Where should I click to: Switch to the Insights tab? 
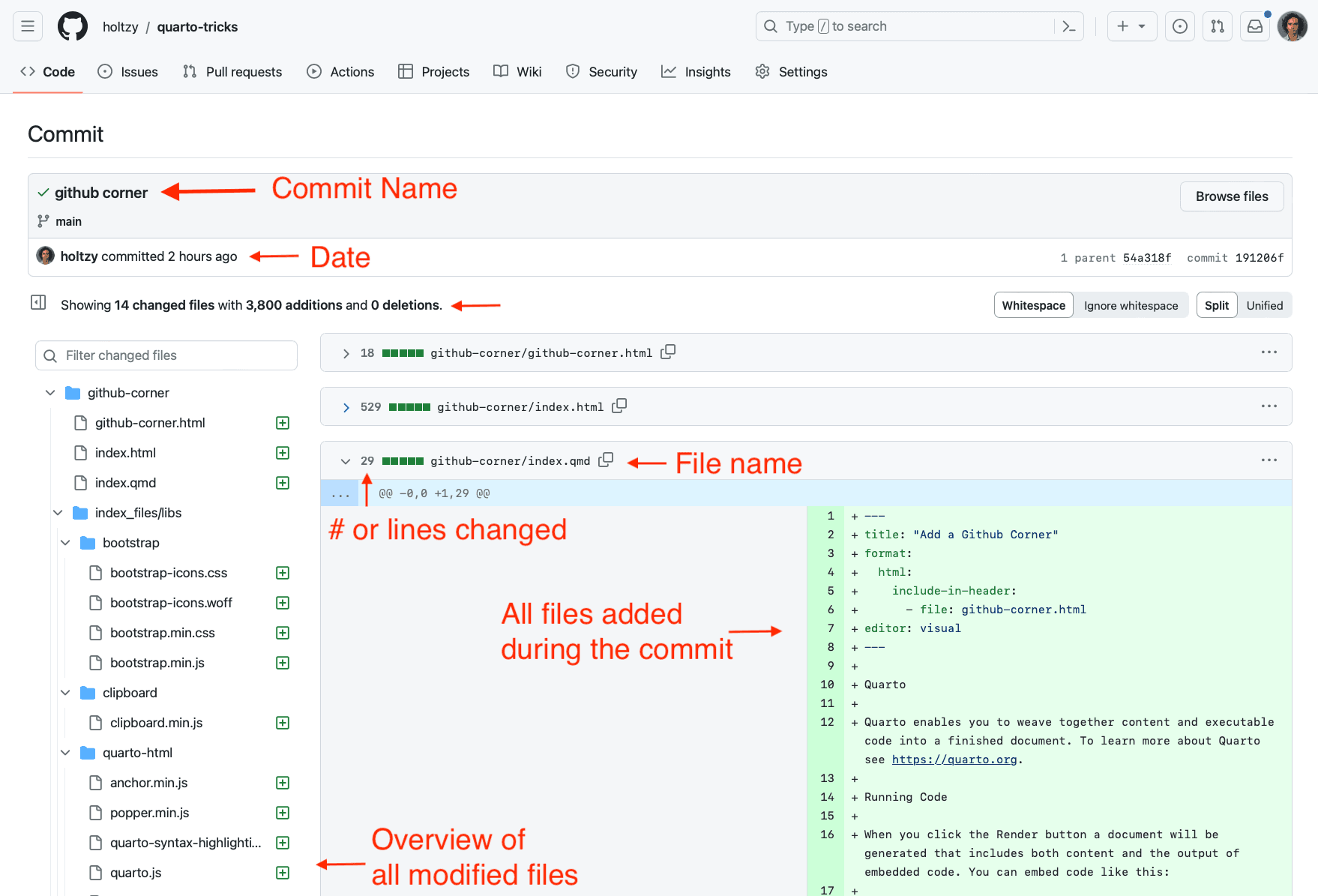click(x=696, y=72)
